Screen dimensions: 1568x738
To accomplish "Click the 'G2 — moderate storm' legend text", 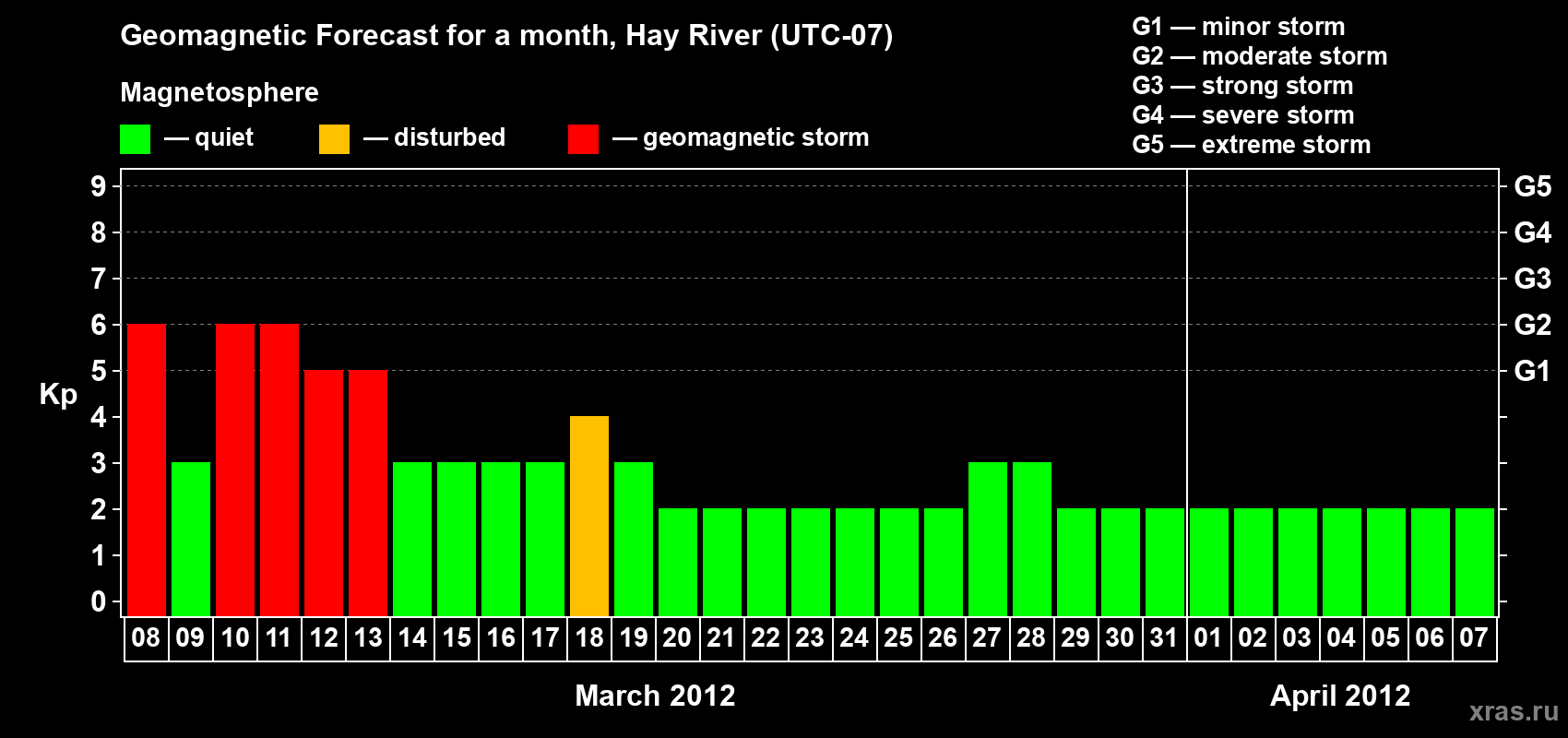I will (1260, 56).
